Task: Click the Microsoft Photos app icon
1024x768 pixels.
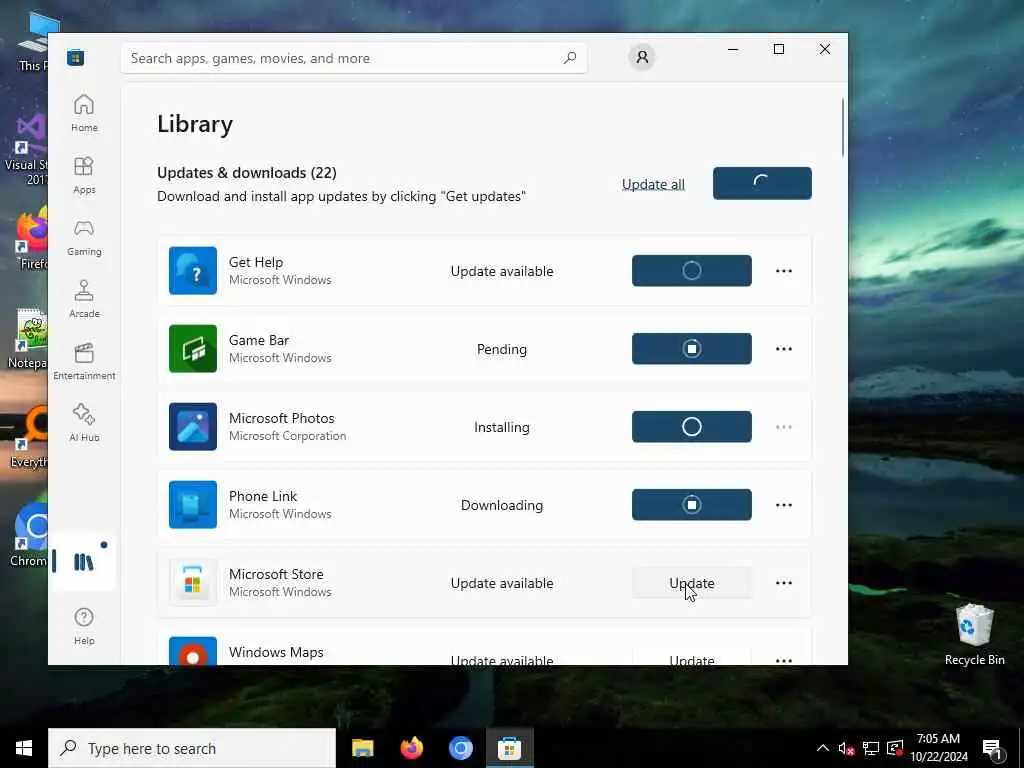Action: pyautogui.click(x=193, y=426)
